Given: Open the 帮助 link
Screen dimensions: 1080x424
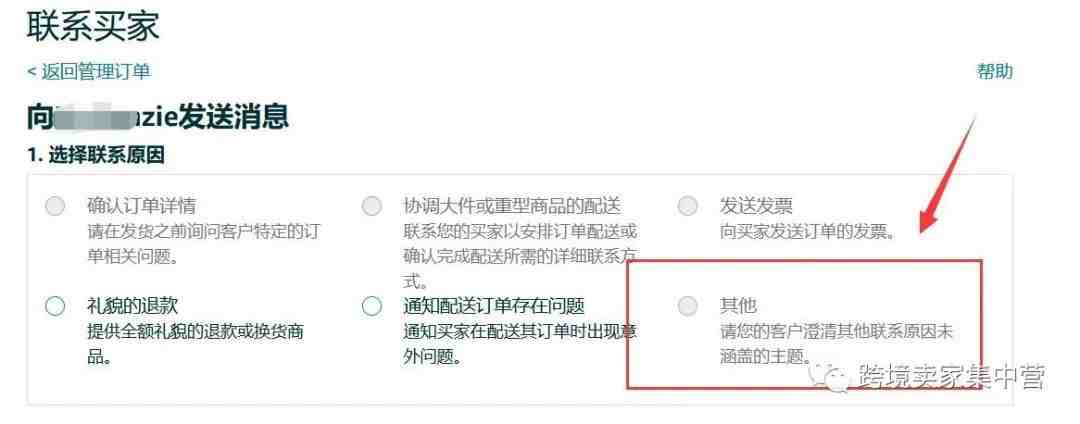Looking at the screenshot, I should (x=995, y=71).
